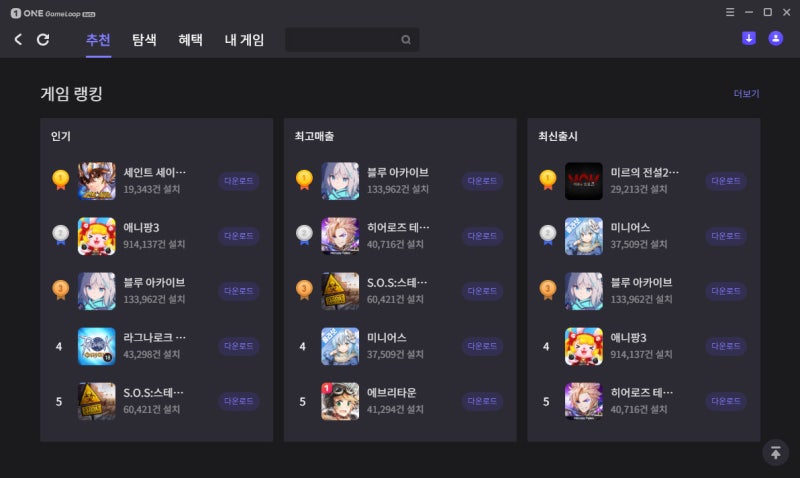800x478 pixels.
Task: Go to the 내 게임 tab
Action: pos(244,40)
